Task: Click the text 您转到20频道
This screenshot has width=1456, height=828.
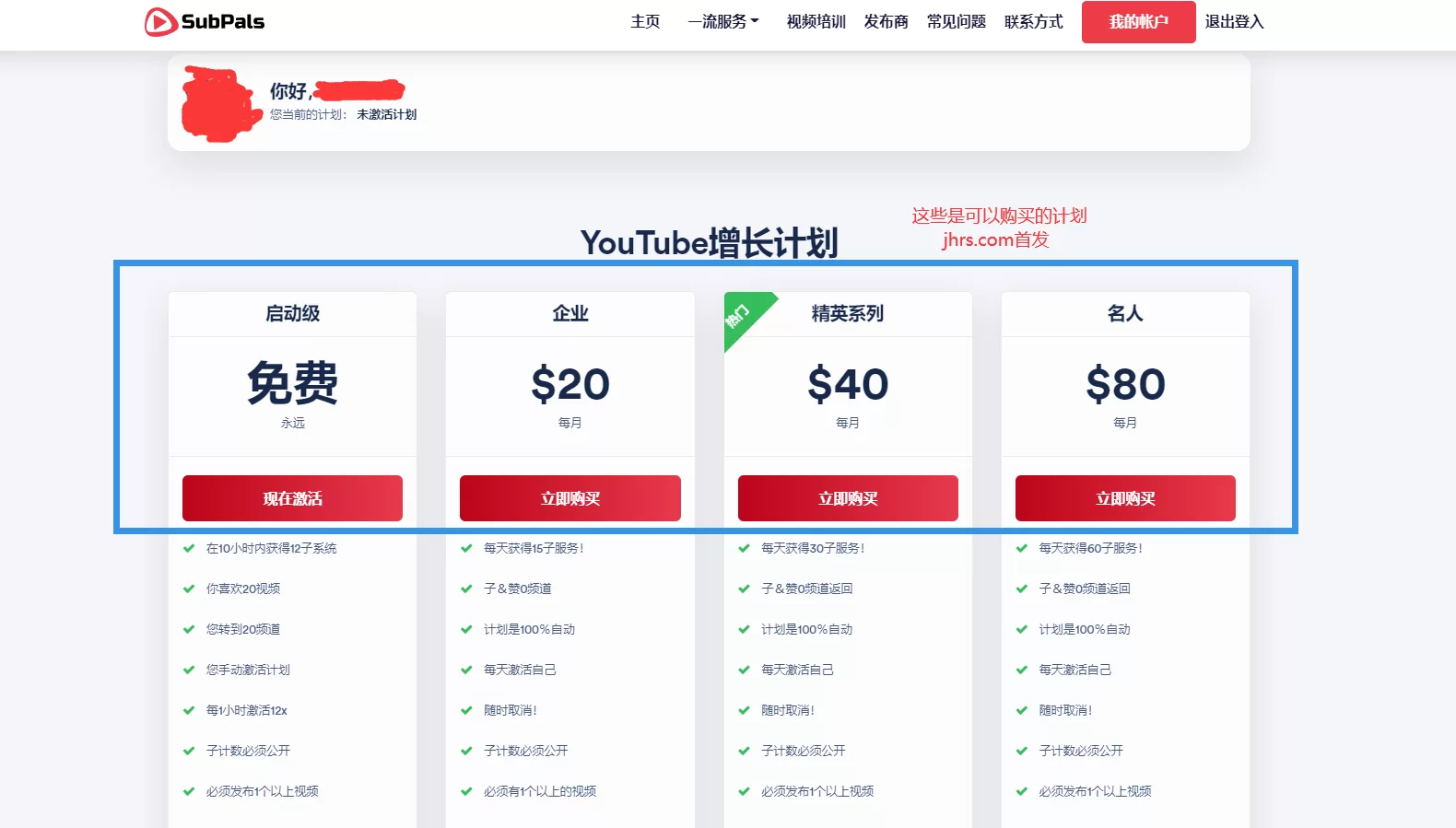Action: (x=243, y=629)
